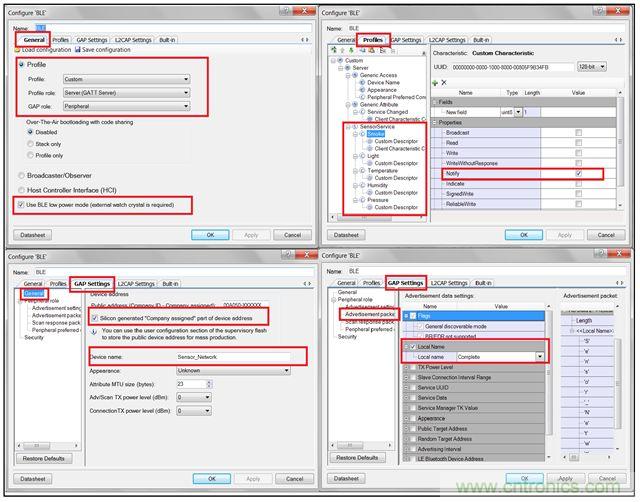Click the Save configuration disk icon
Image resolution: width=640 pixels, height=502 pixels.
point(77,49)
